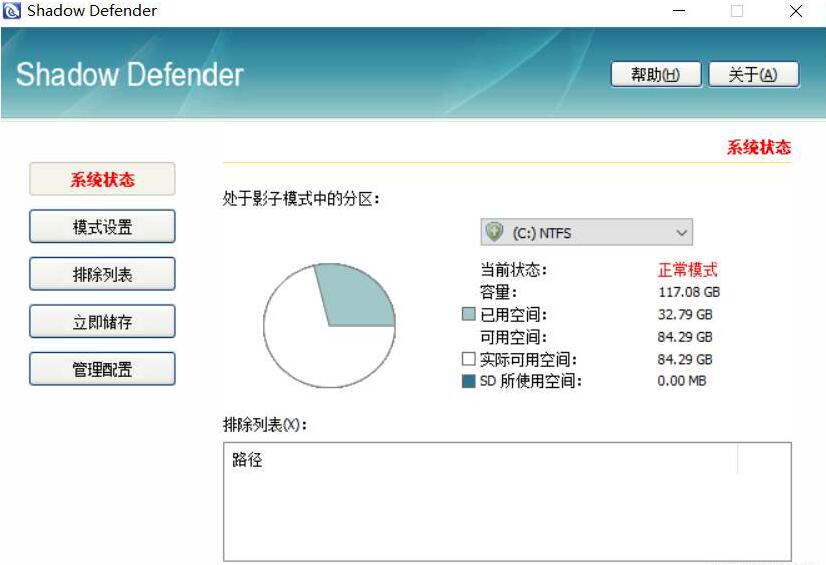The height and width of the screenshot is (565, 826).
Task: Click the Shadow Defender title bar icon
Action: (x=12, y=12)
